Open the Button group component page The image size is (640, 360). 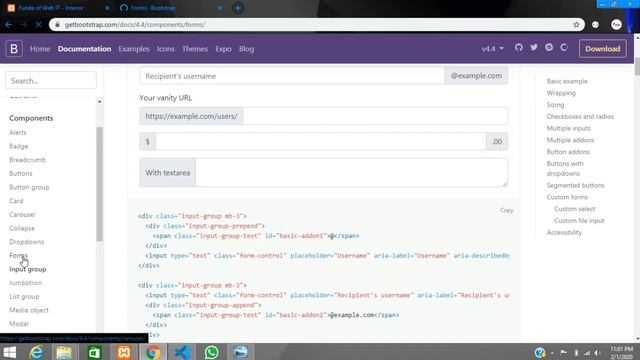pos(29,187)
